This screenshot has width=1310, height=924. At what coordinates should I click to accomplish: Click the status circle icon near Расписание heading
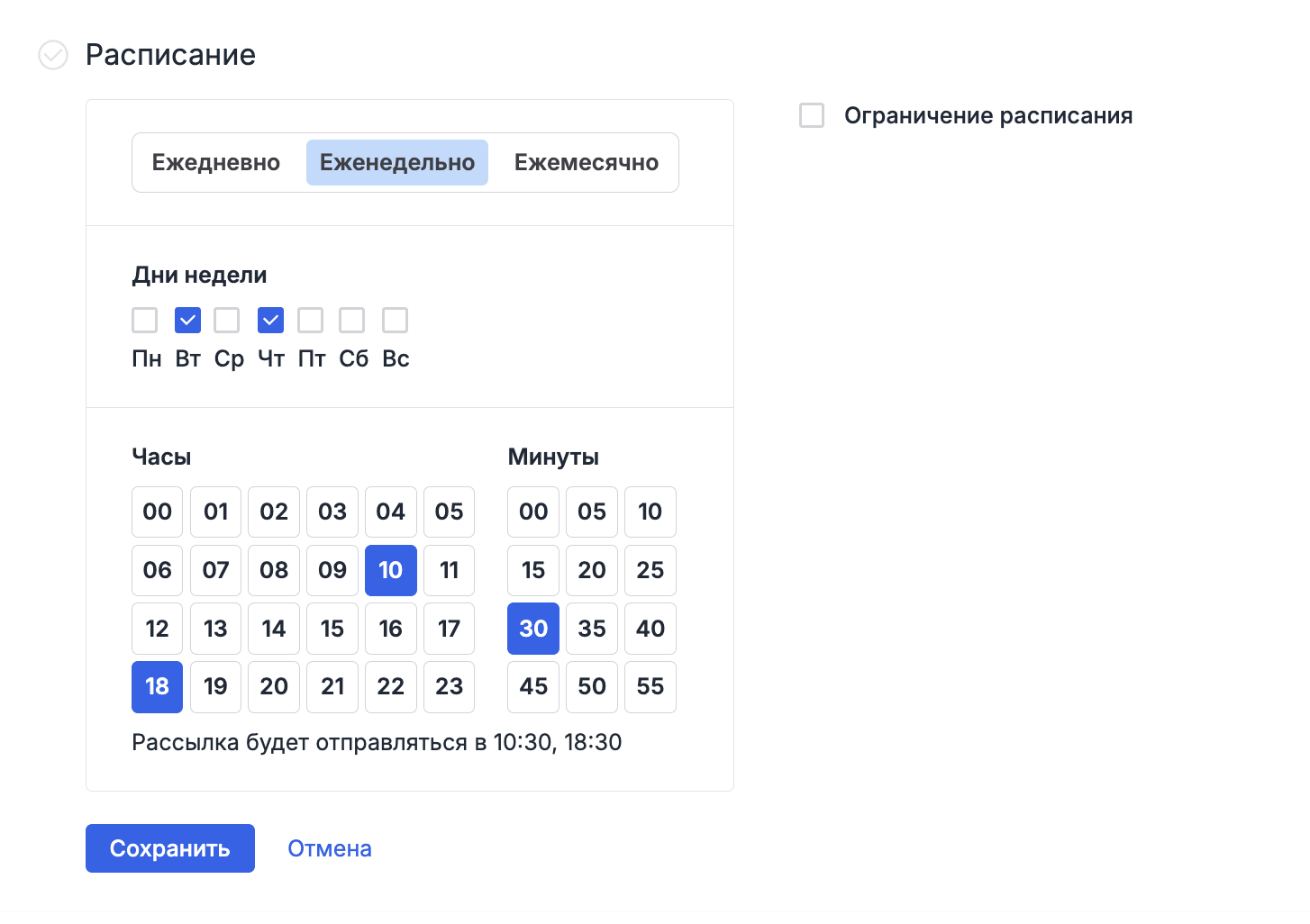click(53, 55)
